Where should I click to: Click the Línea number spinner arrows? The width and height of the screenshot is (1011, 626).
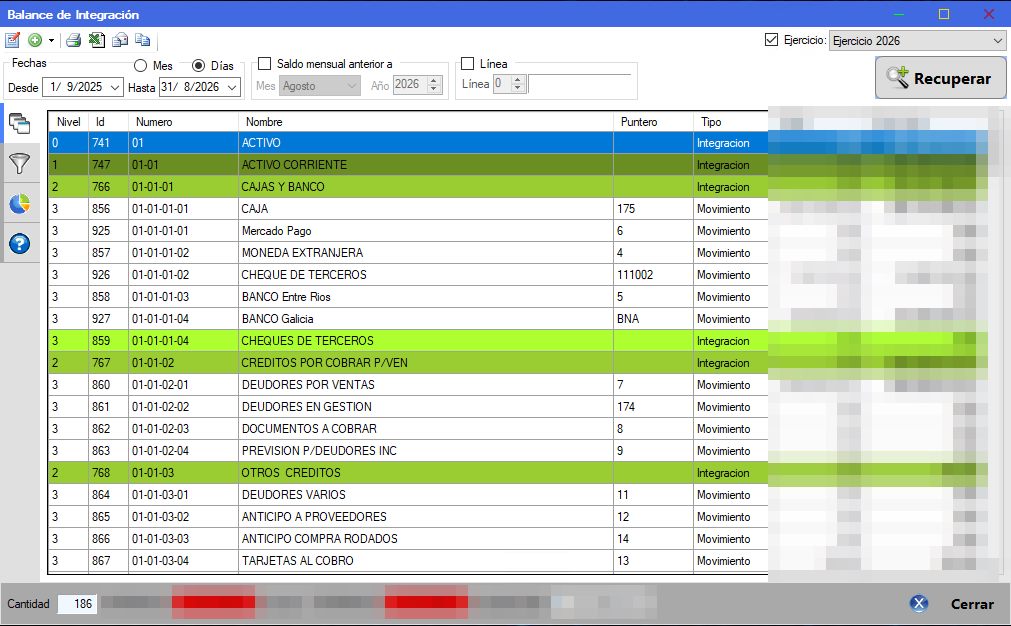518,84
